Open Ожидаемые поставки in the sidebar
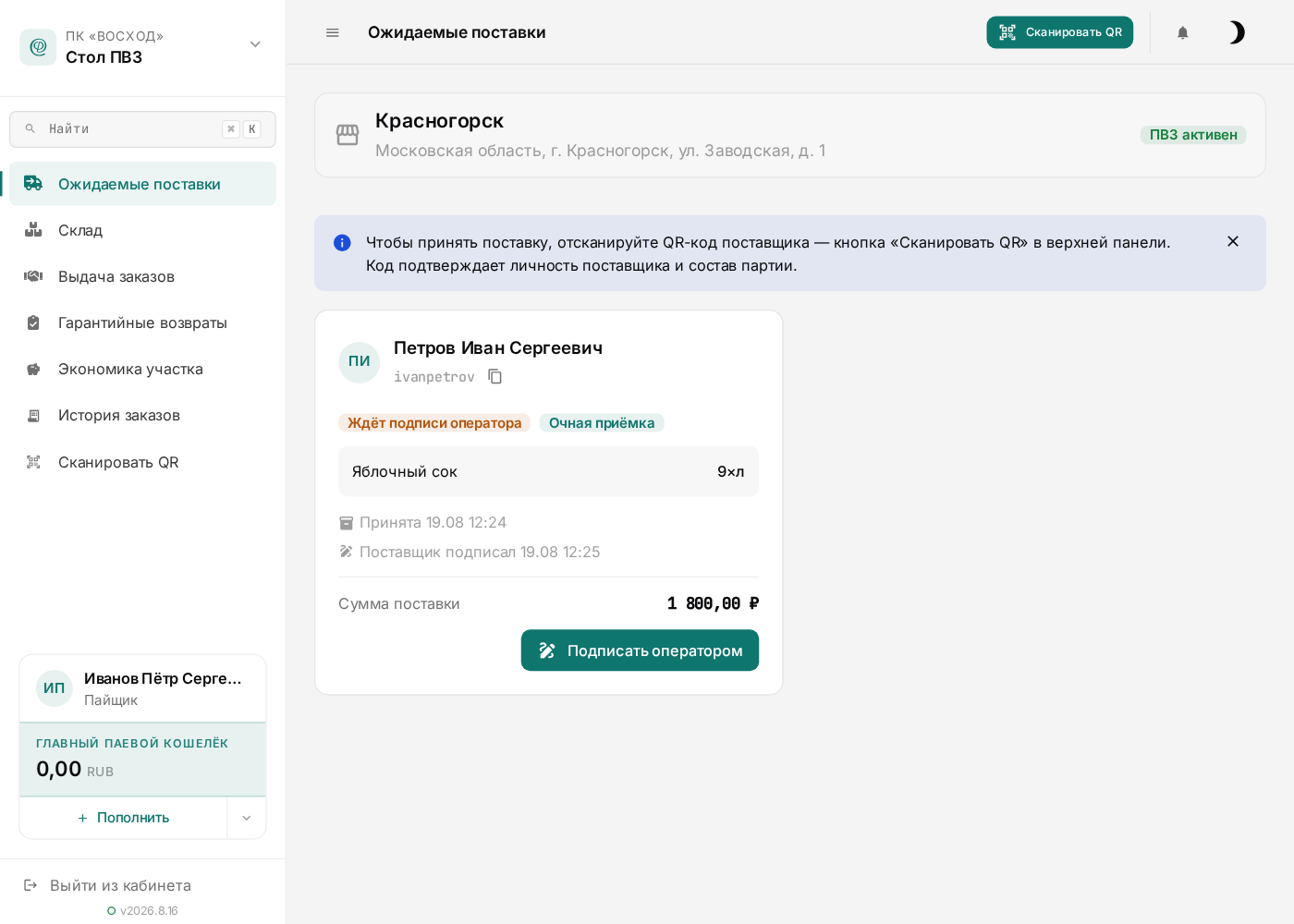Image resolution: width=1294 pixels, height=924 pixels. click(142, 184)
